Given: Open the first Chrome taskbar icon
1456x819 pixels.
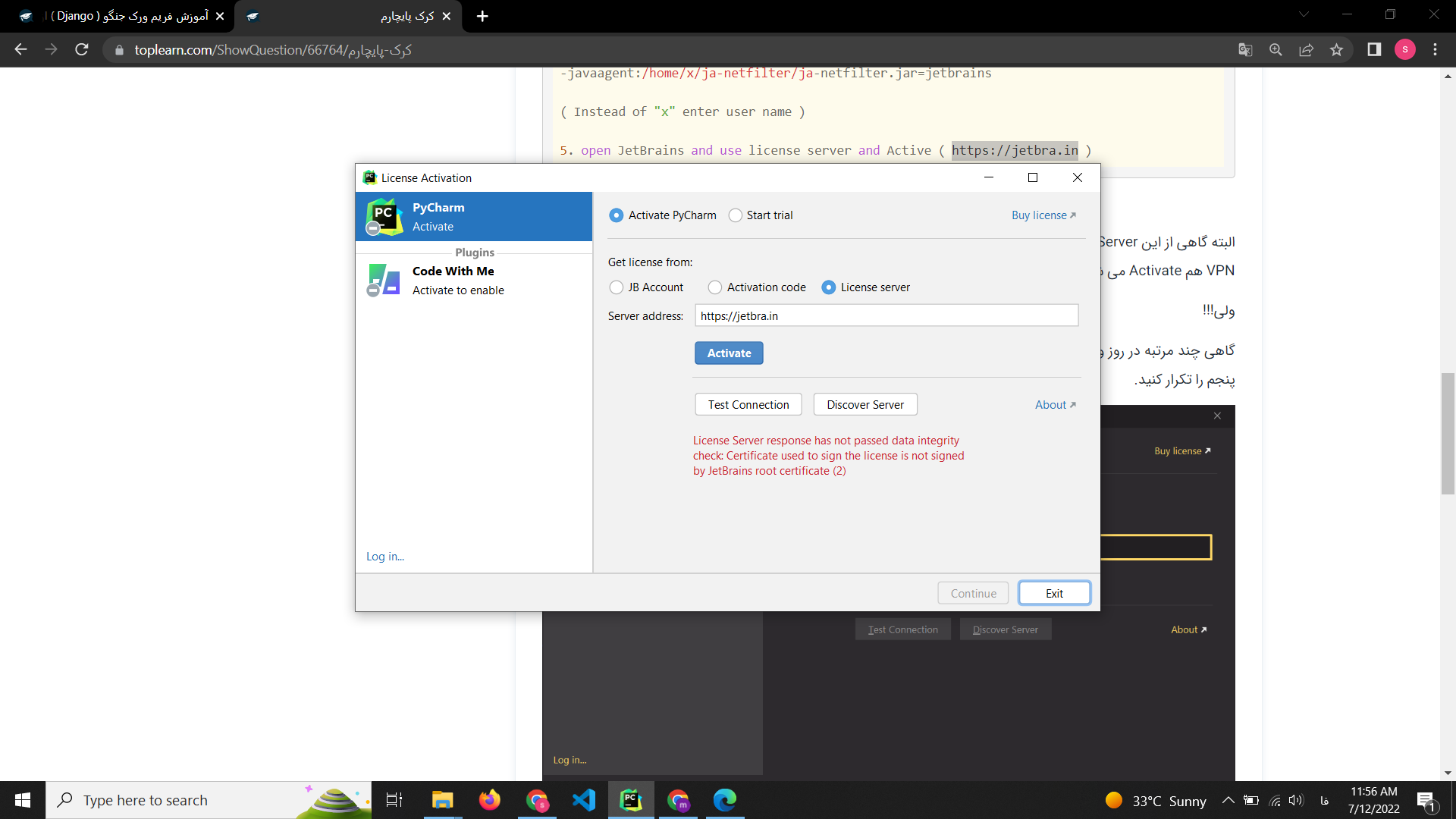Looking at the screenshot, I should 537,800.
